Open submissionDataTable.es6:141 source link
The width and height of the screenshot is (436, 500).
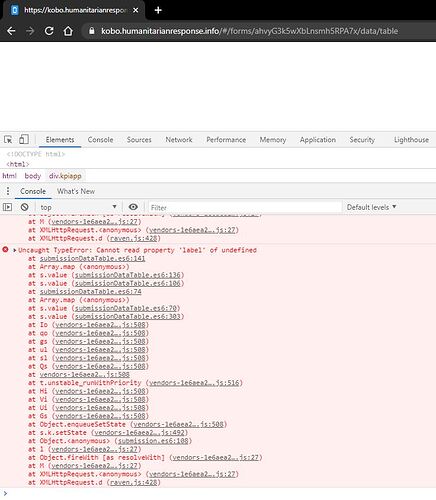(92, 258)
